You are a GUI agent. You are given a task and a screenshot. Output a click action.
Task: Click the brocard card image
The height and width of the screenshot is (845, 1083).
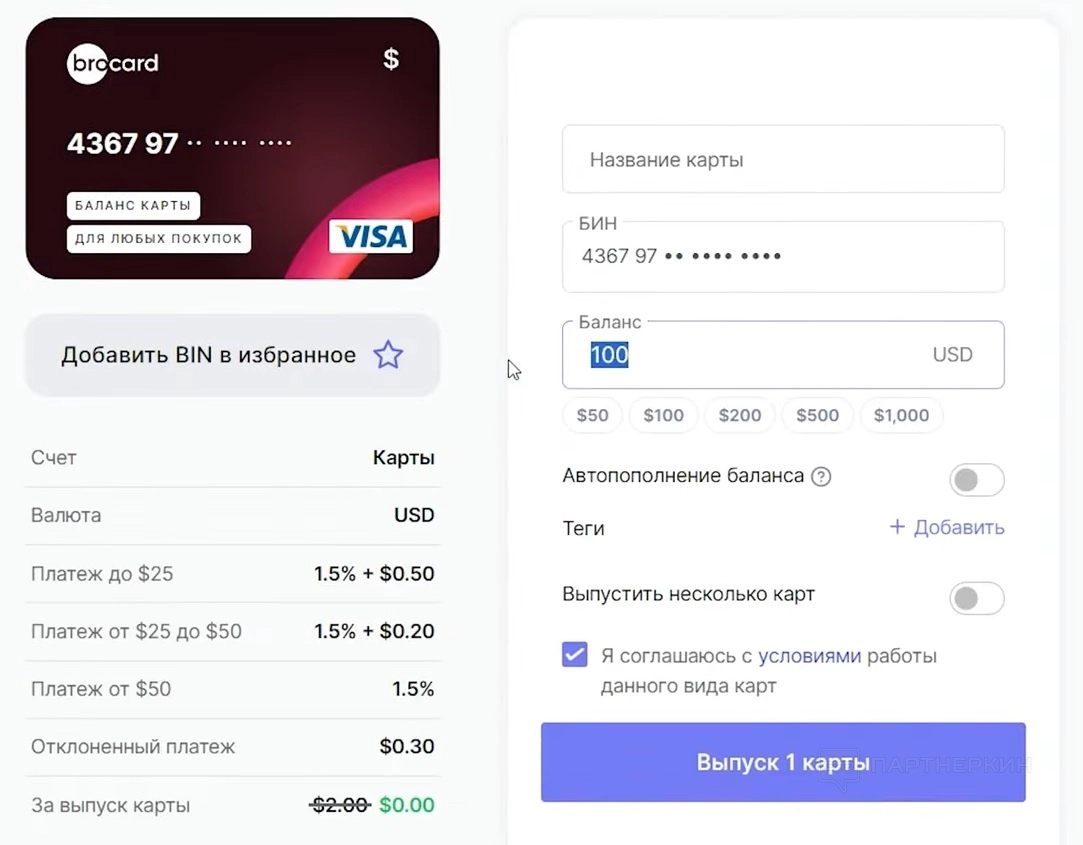click(x=233, y=148)
